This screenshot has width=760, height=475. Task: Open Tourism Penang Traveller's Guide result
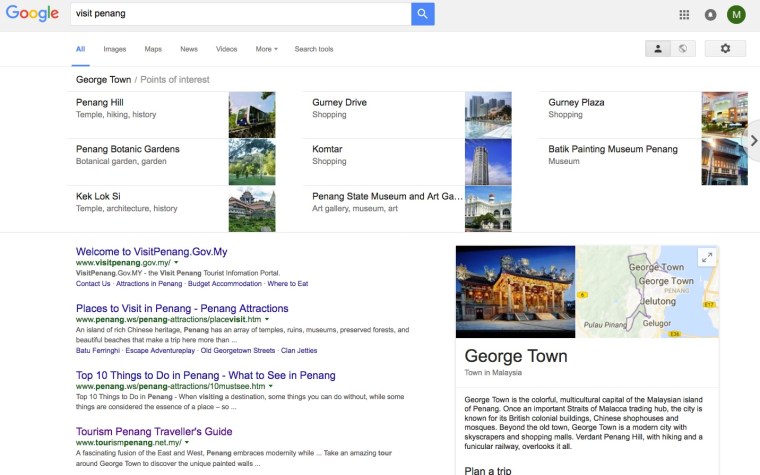(x=154, y=431)
